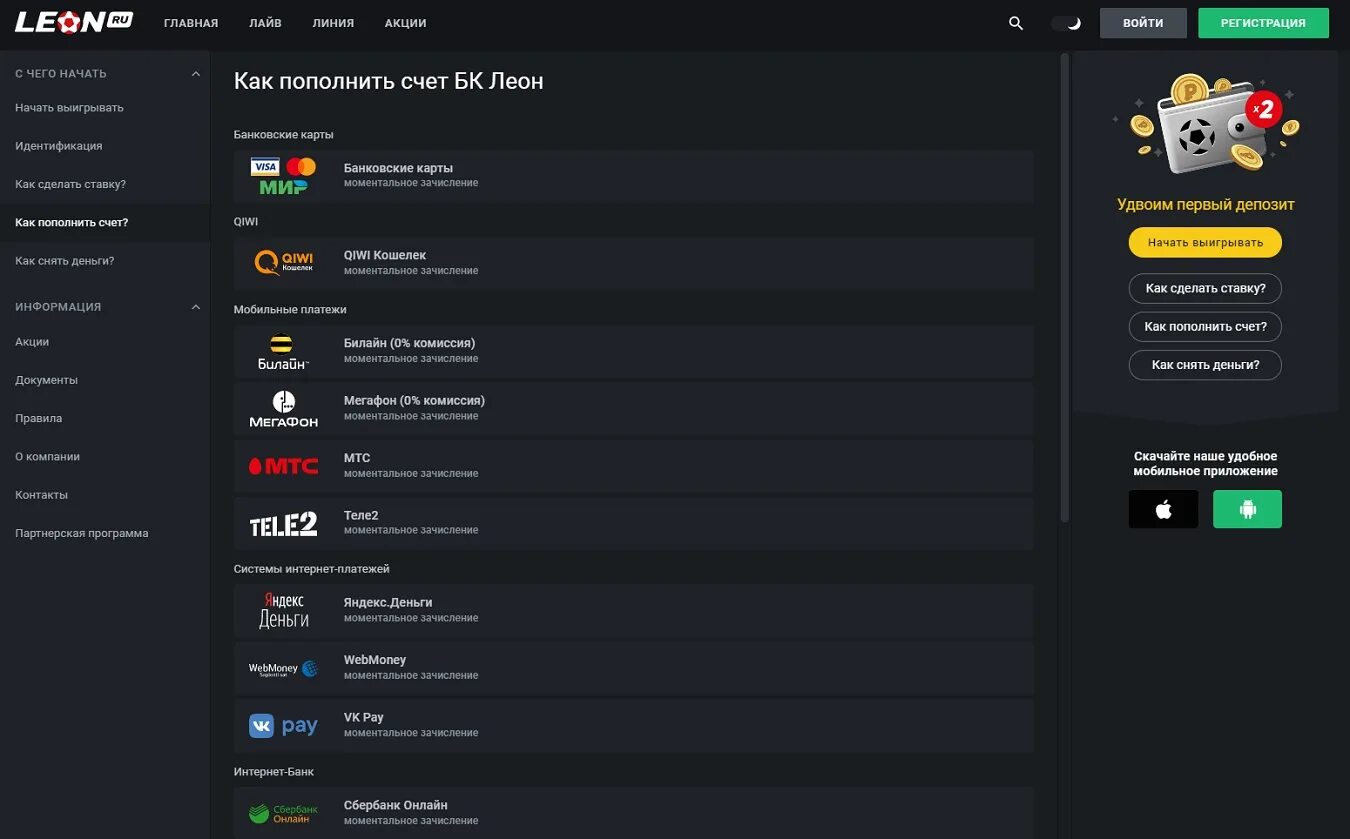Image resolution: width=1350 pixels, height=839 pixels.
Task: Open Идентификация in the sidebar
Action: (59, 146)
